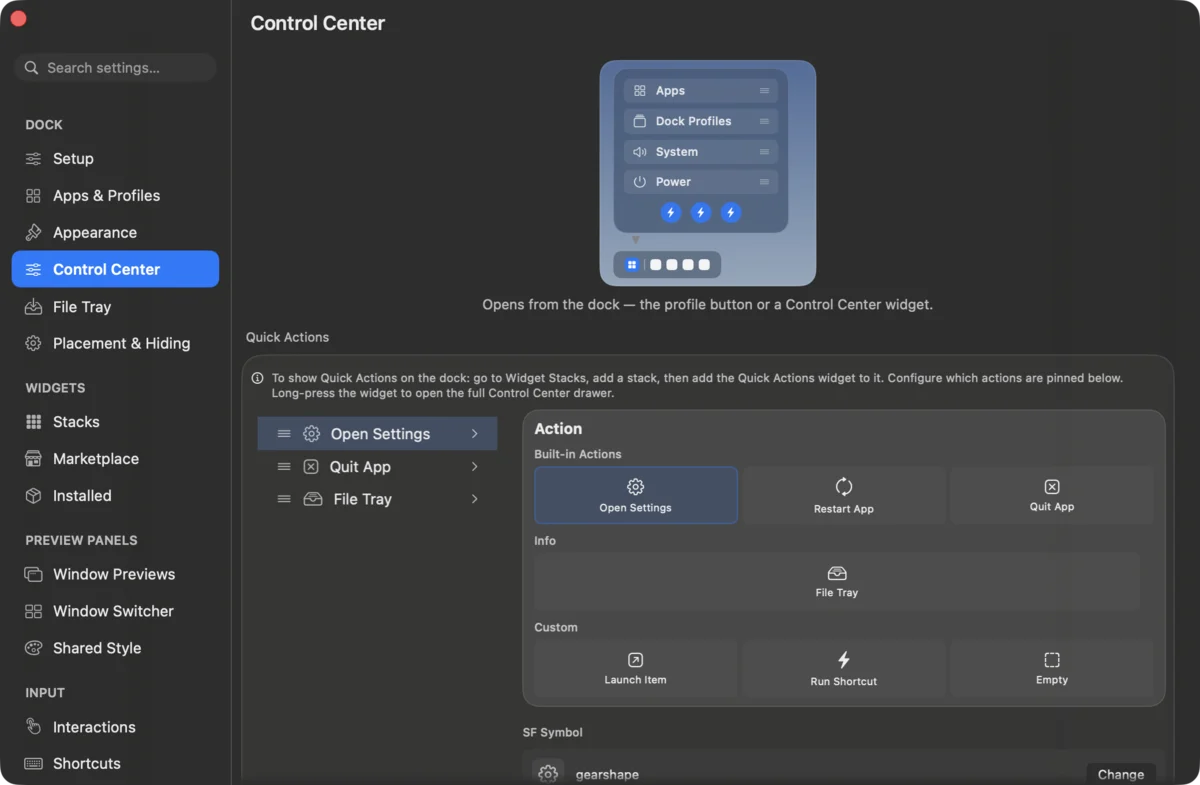The width and height of the screenshot is (1200, 785).
Task: Click the magnifier icon in search box
Action: tap(32, 68)
